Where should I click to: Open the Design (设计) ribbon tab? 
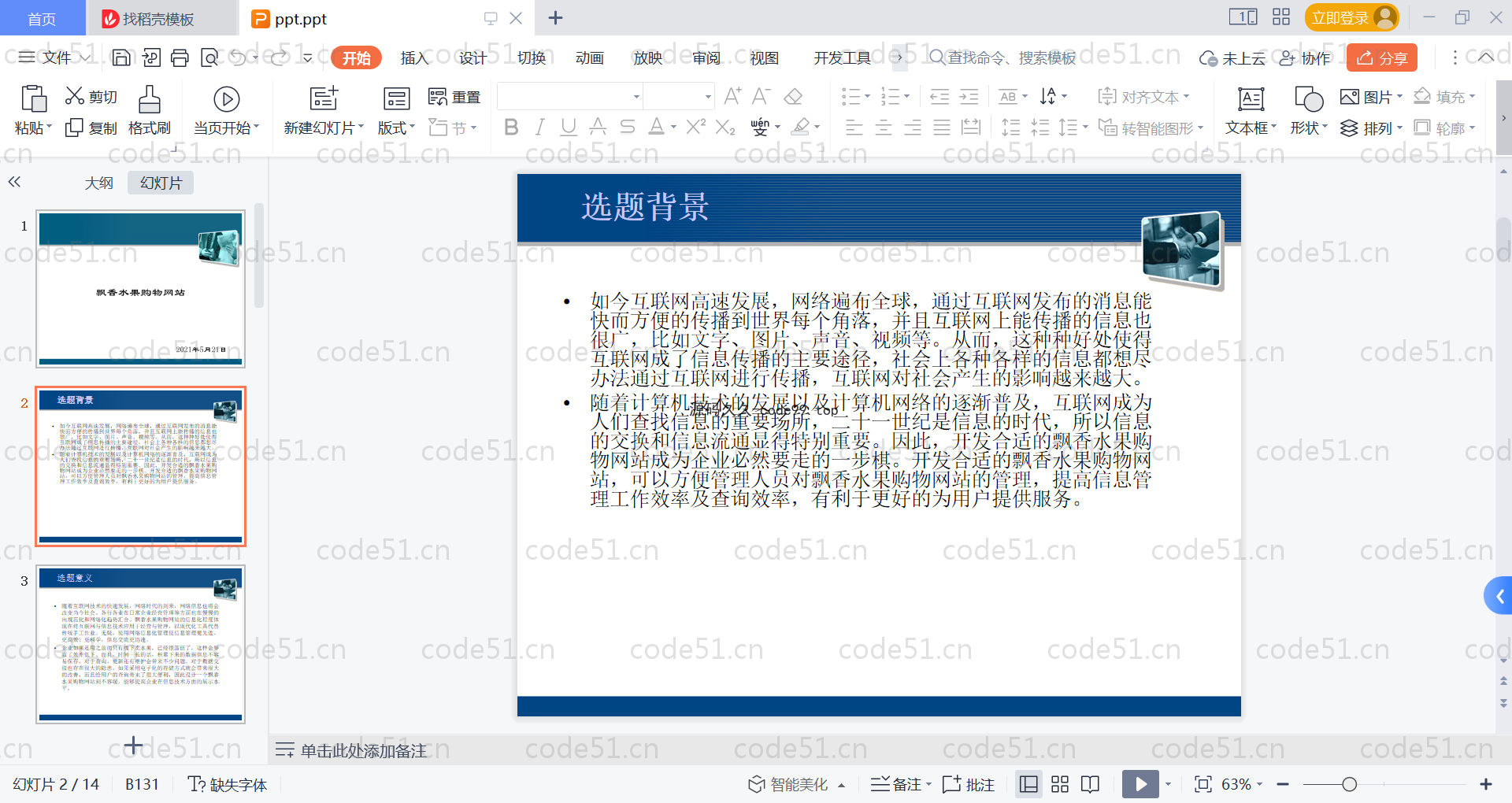click(472, 57)
